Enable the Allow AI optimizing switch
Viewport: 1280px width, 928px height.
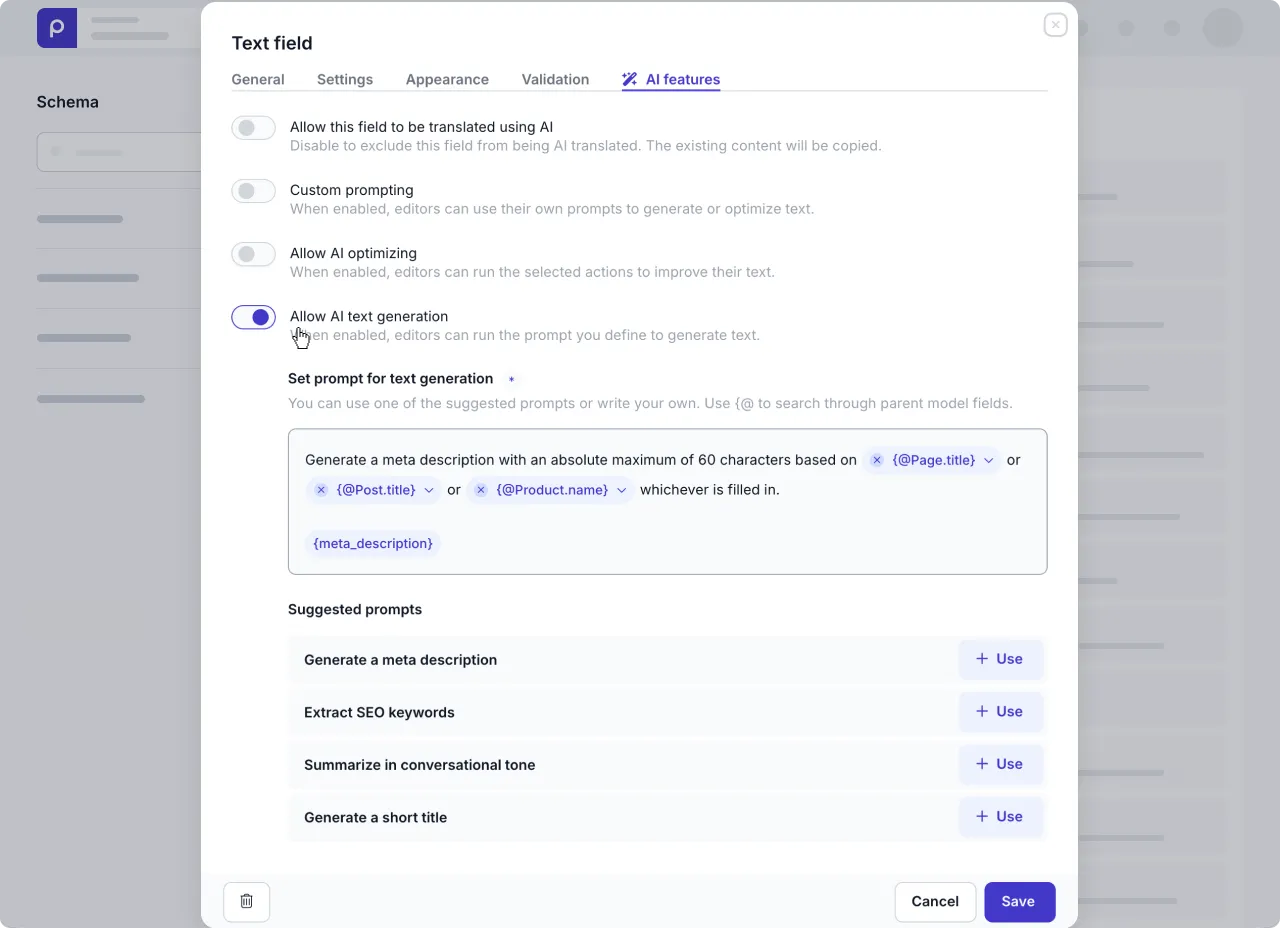point(253,254)
